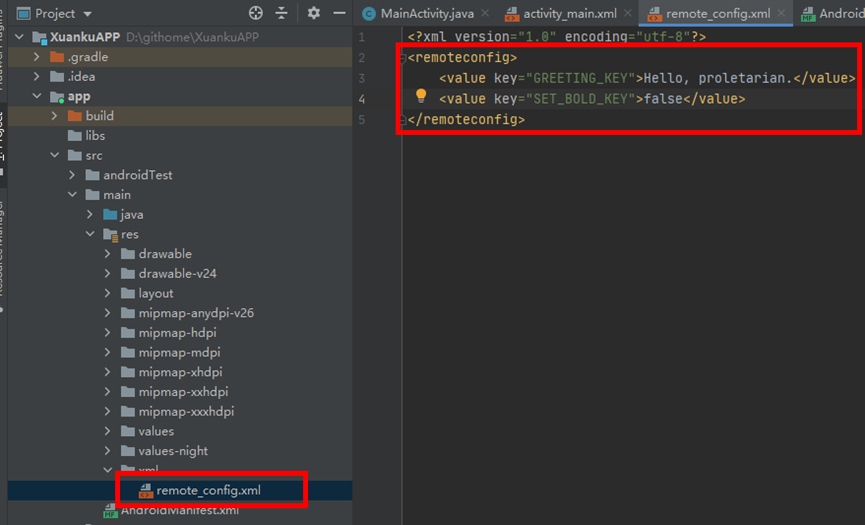
Task: Click the java source folder icon
Action: [110, 215]
